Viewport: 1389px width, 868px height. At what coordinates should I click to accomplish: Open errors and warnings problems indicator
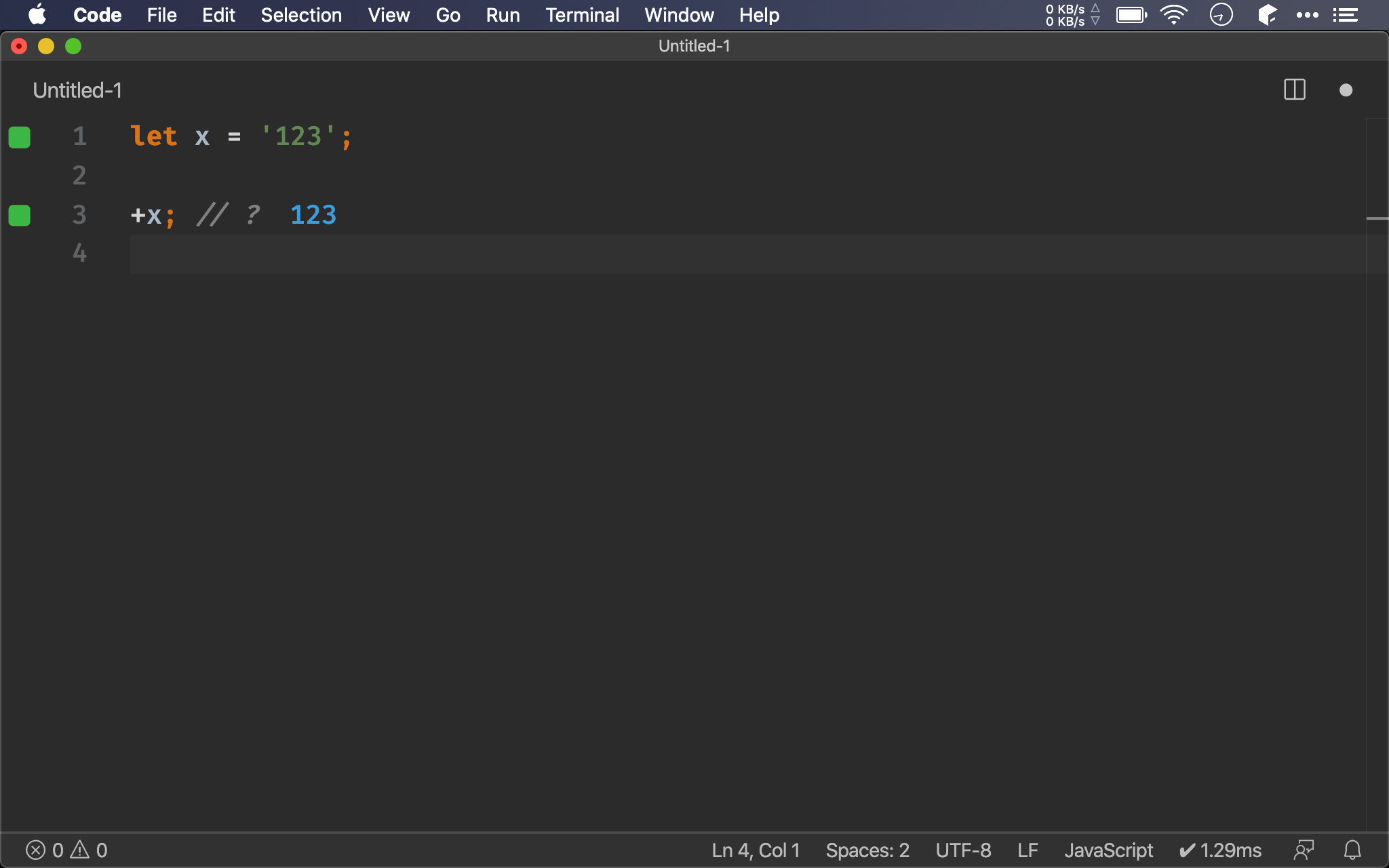coord(66,850)
